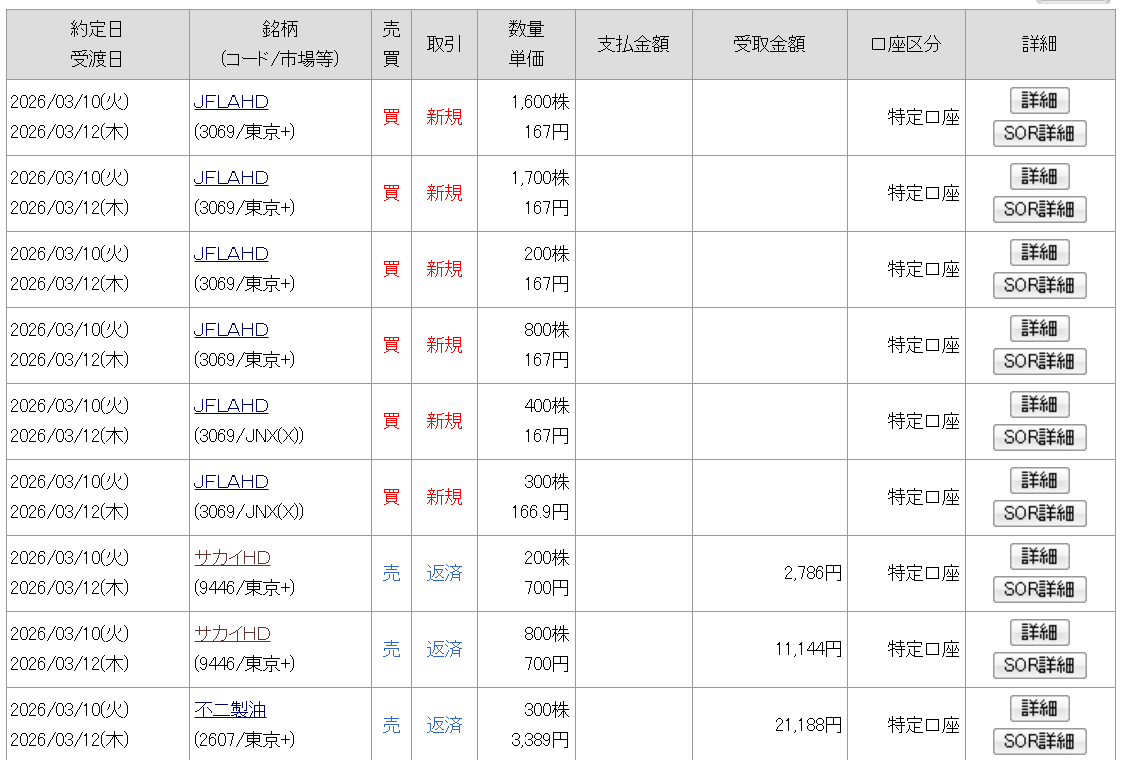Open JFLAHD link in 200株 buy row

tap(231, 254)
